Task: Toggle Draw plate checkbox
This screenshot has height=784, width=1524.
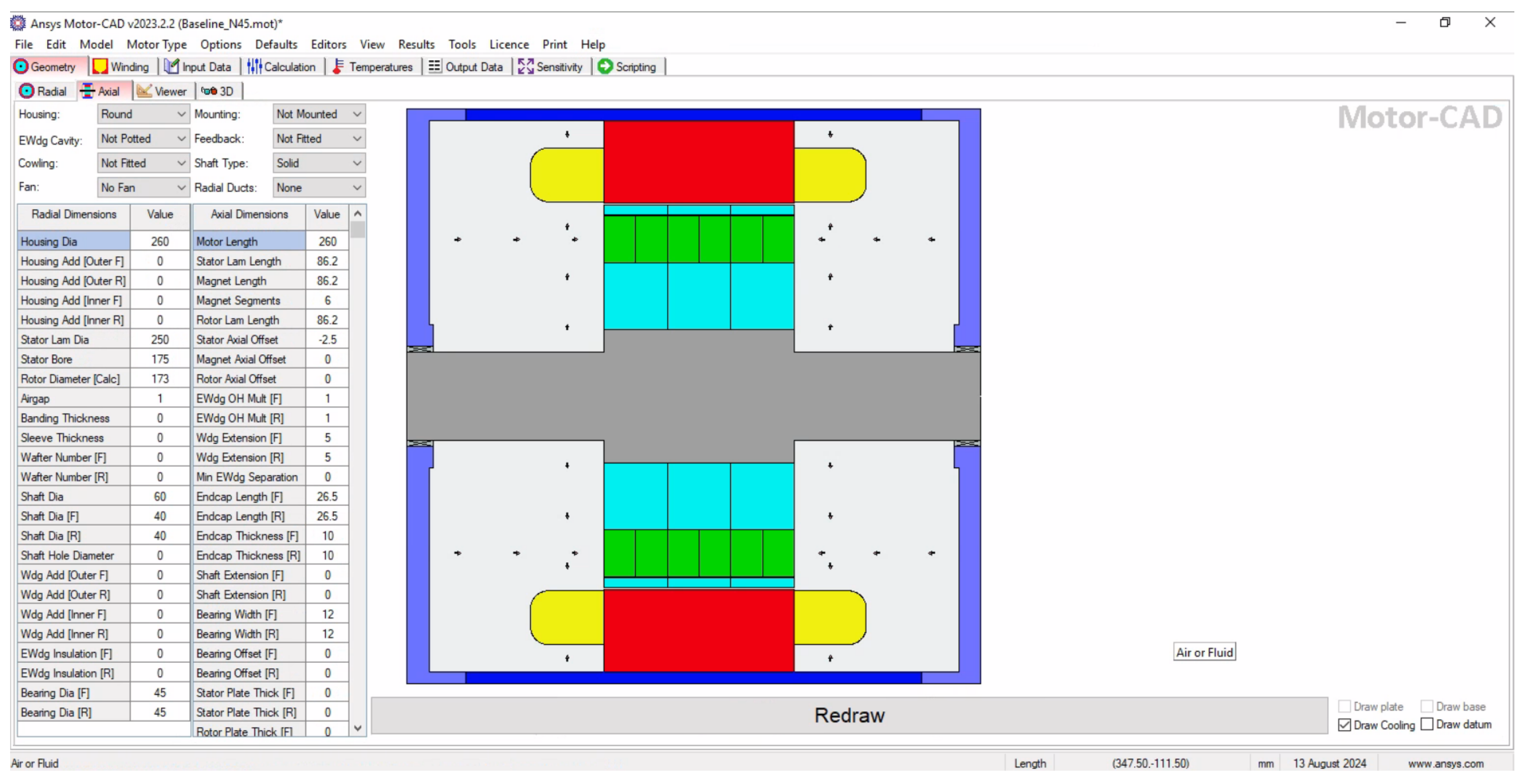Action: (x=1344, y=706)
